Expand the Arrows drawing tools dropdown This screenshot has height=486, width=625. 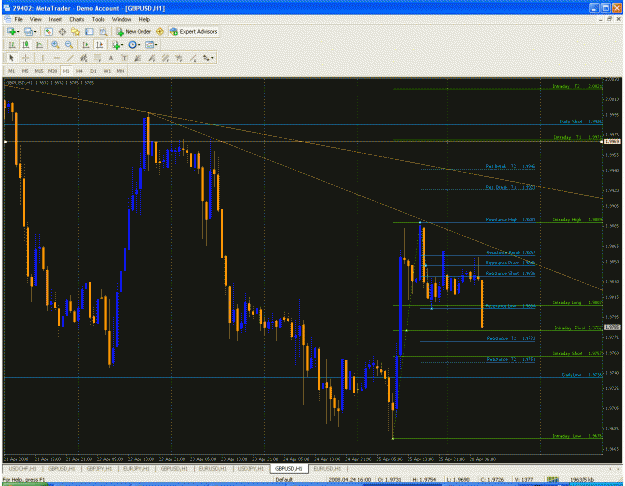point(212,58)
